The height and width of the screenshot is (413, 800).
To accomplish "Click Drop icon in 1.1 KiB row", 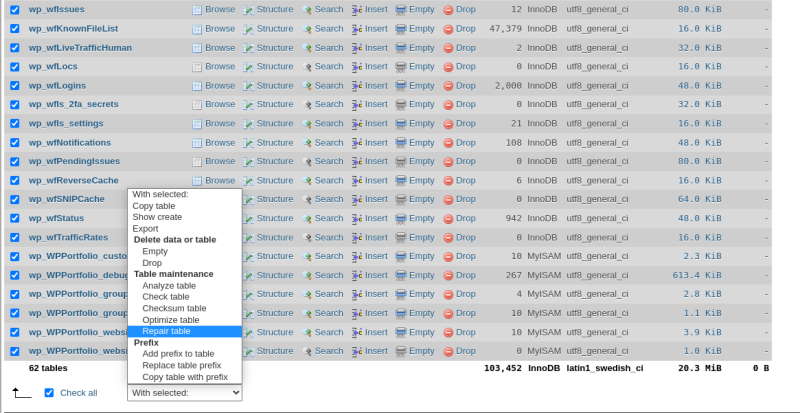I will (448, 313).
